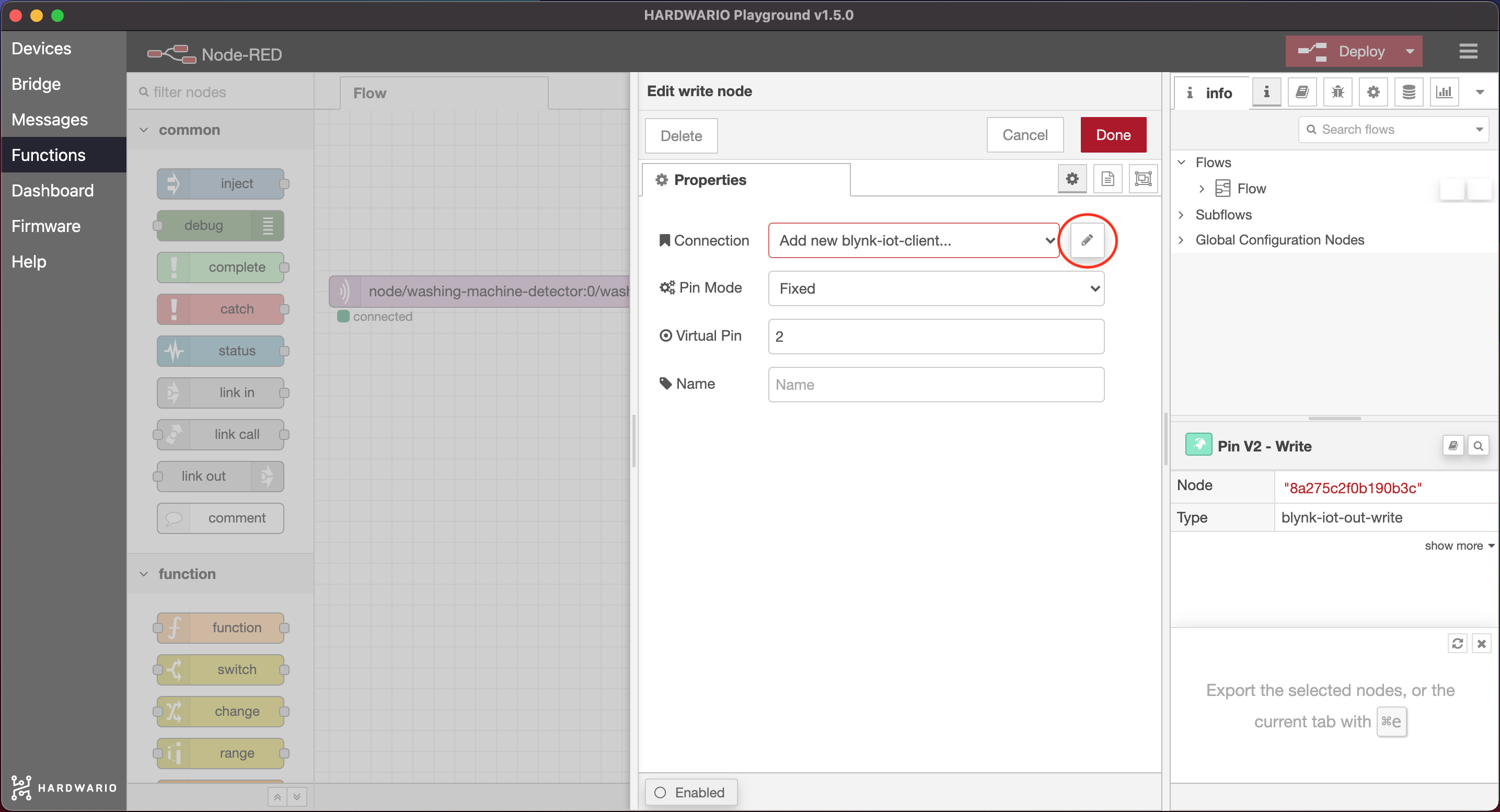Refresh the tips box
This screenshot has height=812, width=1500.
coord(1457,643)
